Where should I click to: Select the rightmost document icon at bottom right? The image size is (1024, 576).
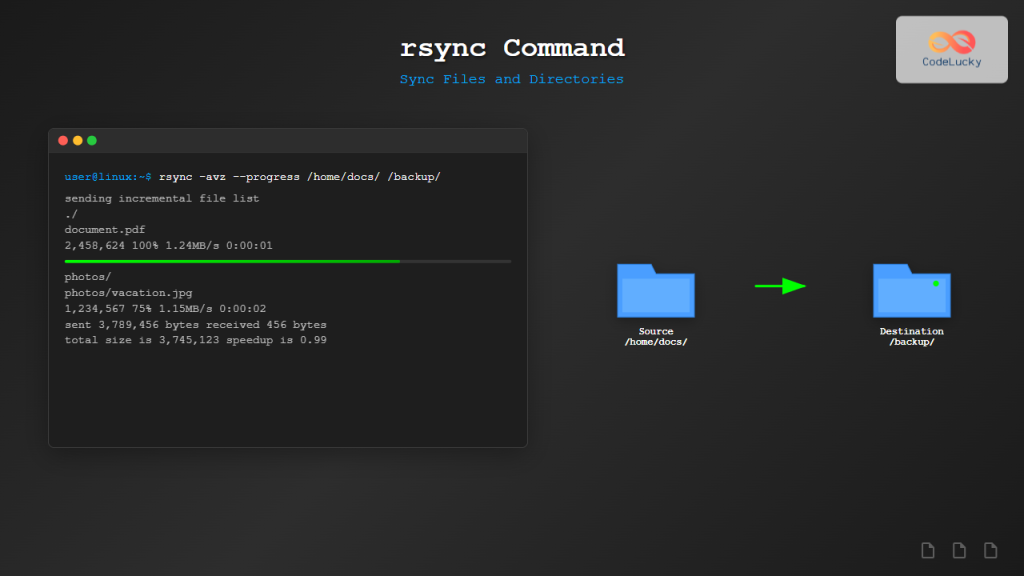[x=990, y=550]
